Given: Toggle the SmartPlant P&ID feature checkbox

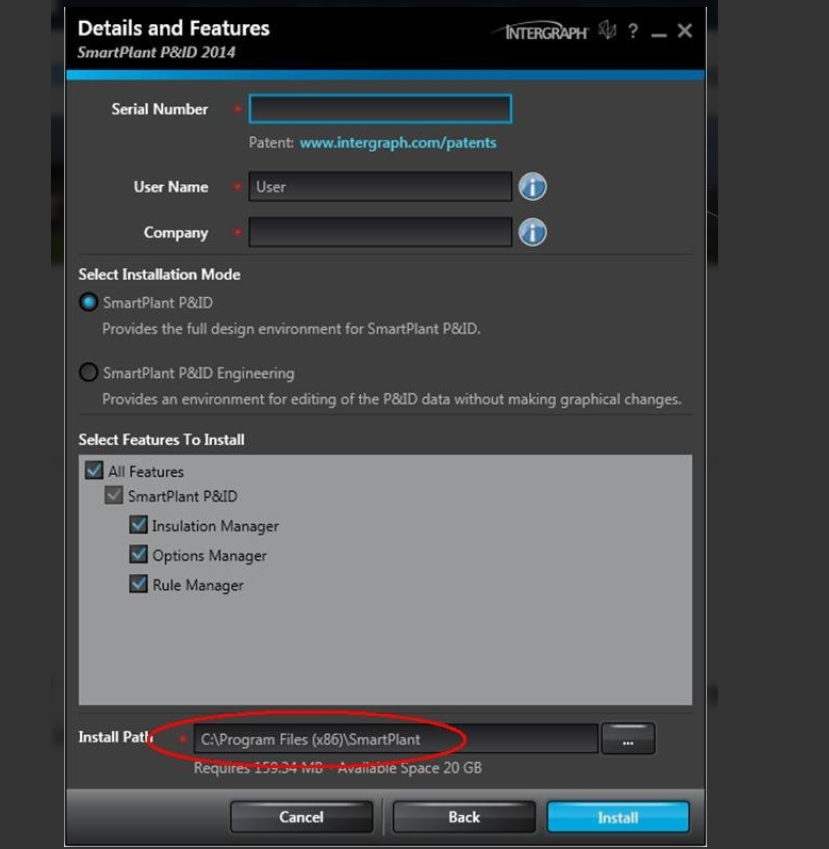Looking at the screenshot, I should coord(113,495).
